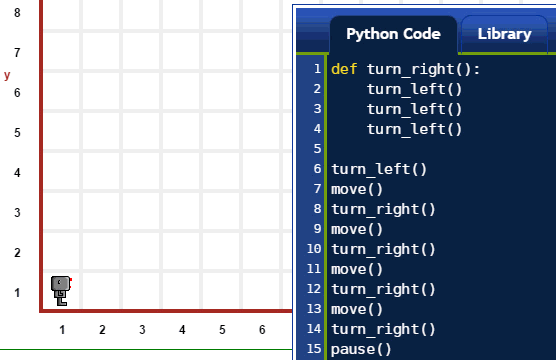Click code line 8 'turn_right()'
This screenshot has height=360, width=556.
coord(383,209)
